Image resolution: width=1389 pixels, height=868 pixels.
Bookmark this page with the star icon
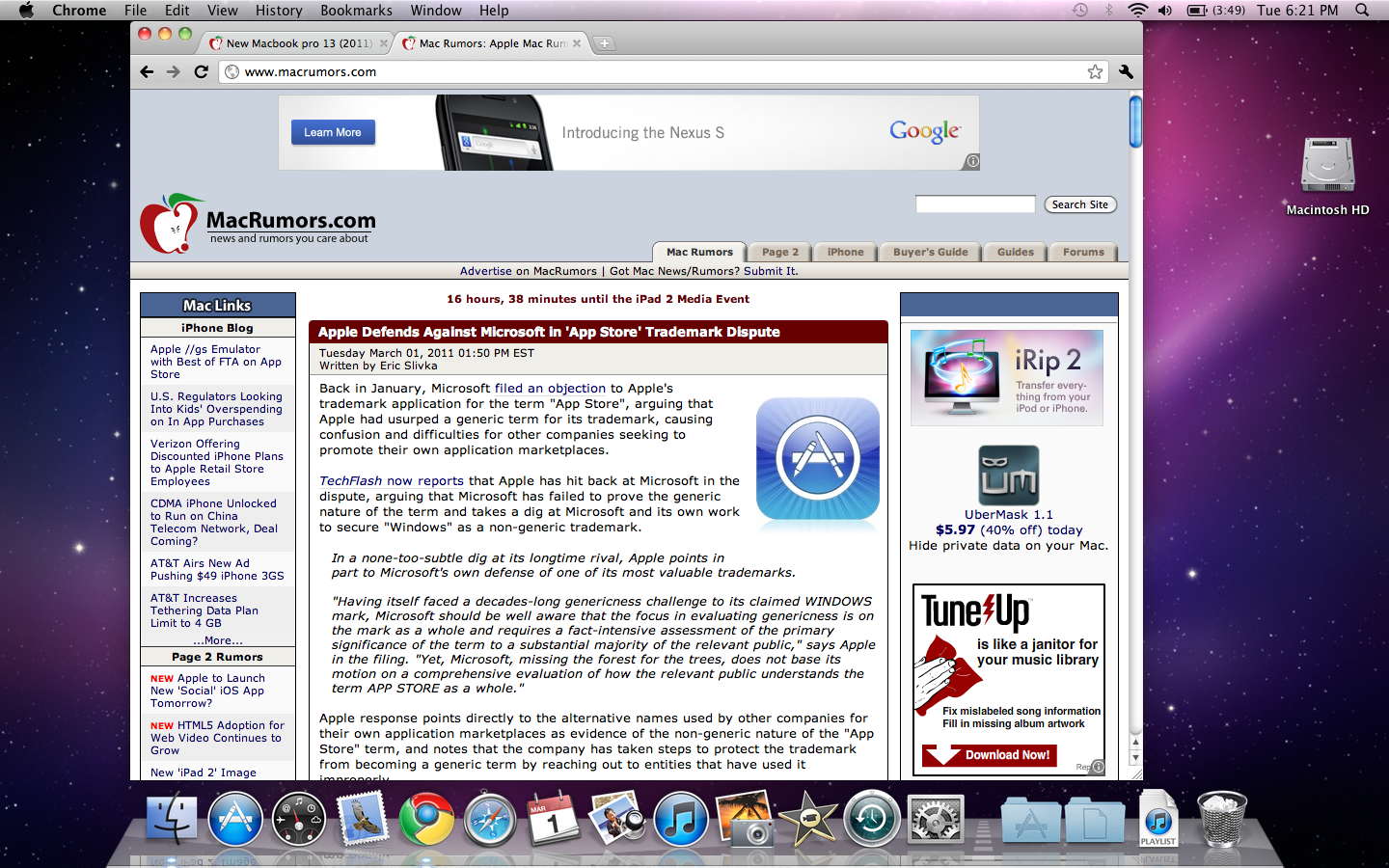pos(1095,71)
